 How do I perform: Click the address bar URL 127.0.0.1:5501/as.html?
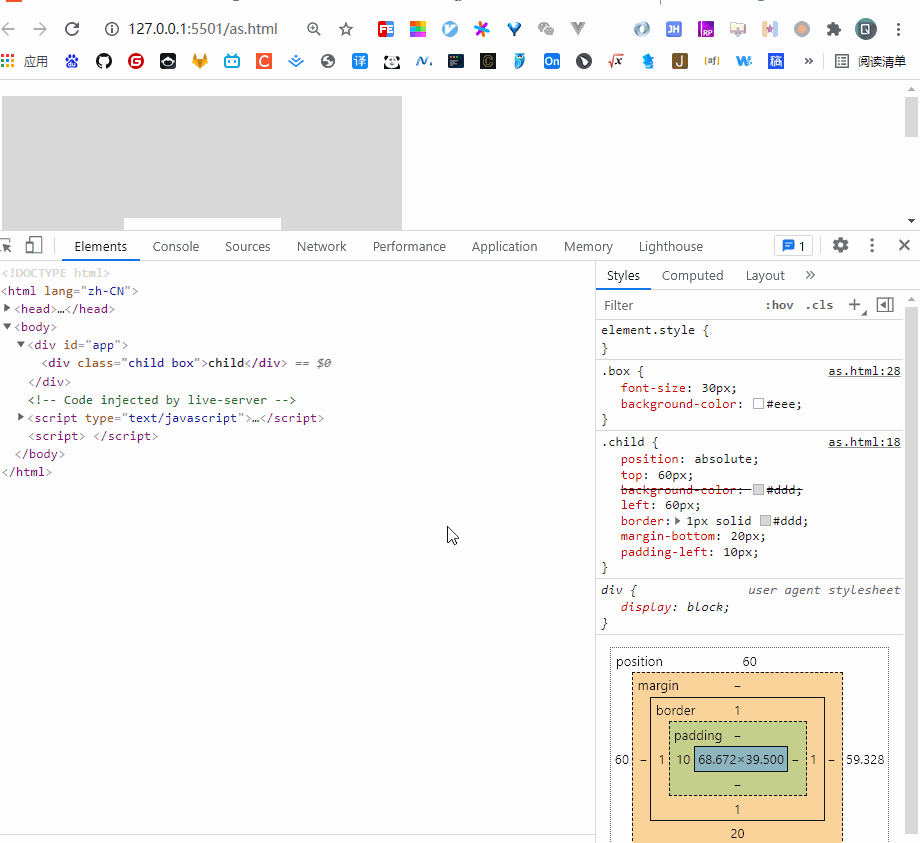(203, 29)
